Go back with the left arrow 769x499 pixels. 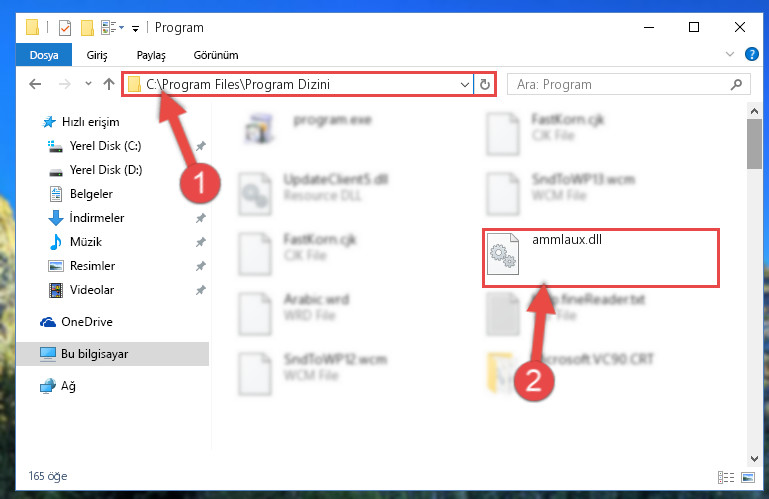tap(35, 84)
